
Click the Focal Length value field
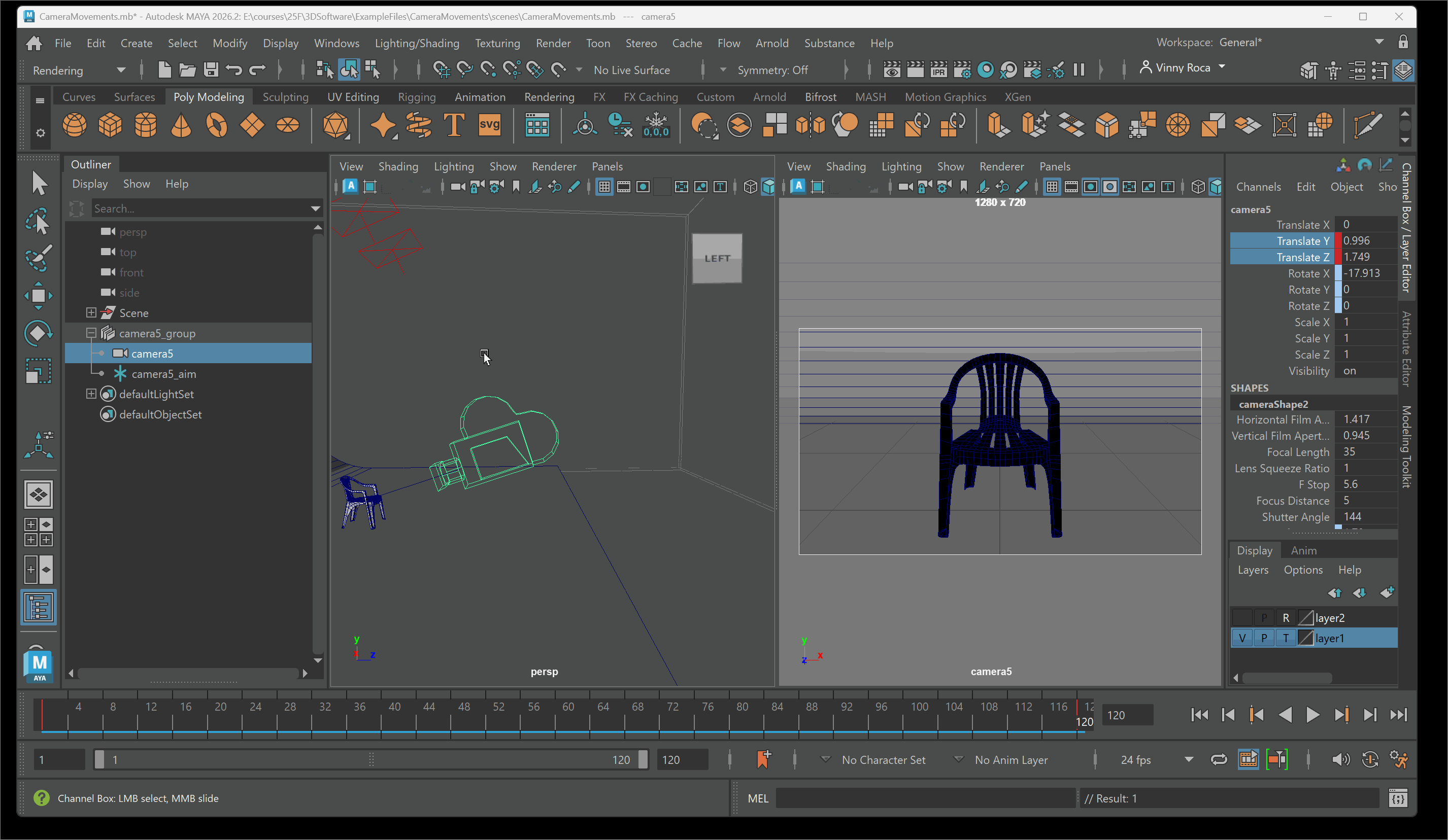(x=1365, y=452)
